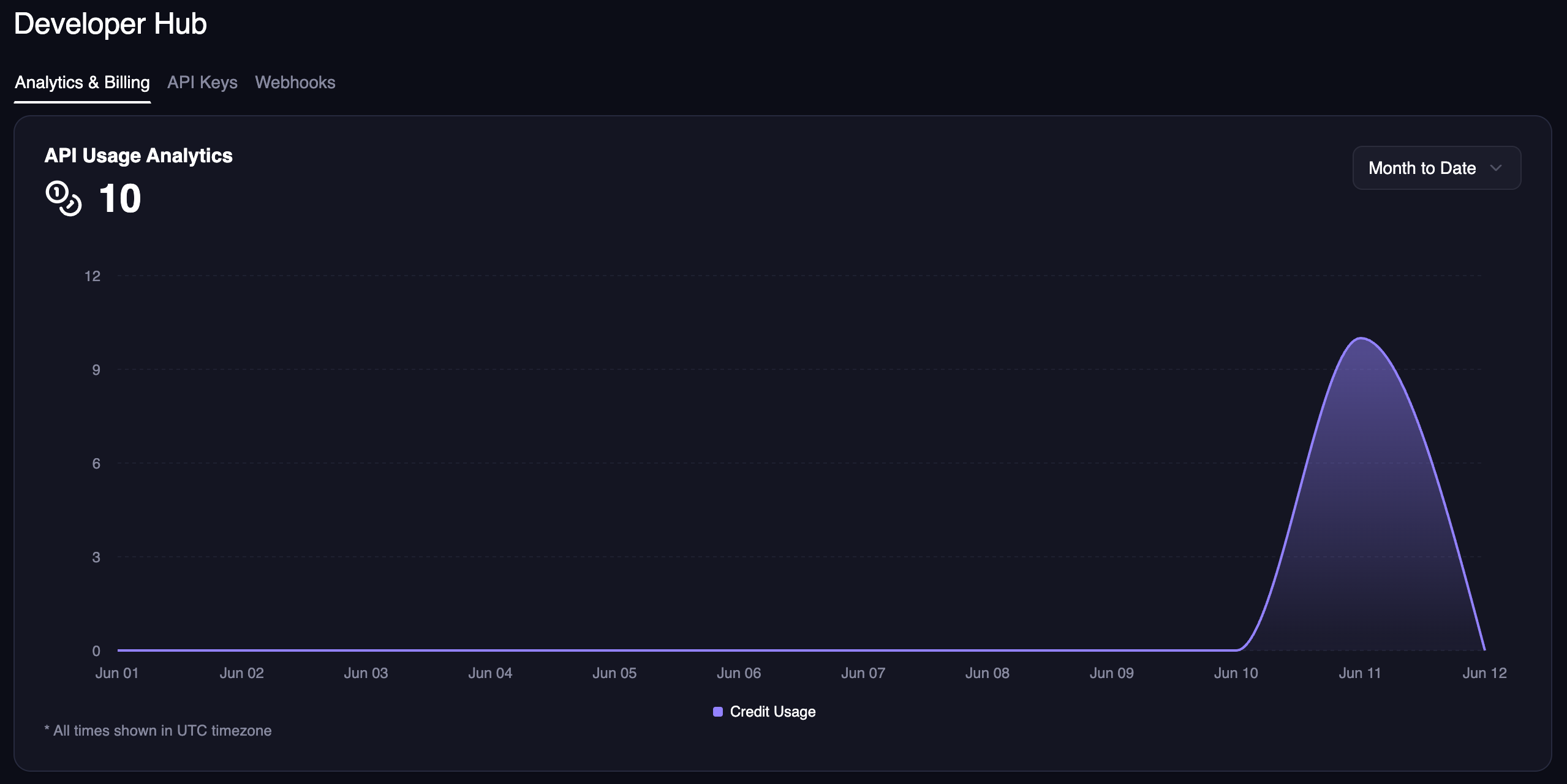Click the dropdown chevron arrow
The image size is (1567, 784).
[1495, 168]
